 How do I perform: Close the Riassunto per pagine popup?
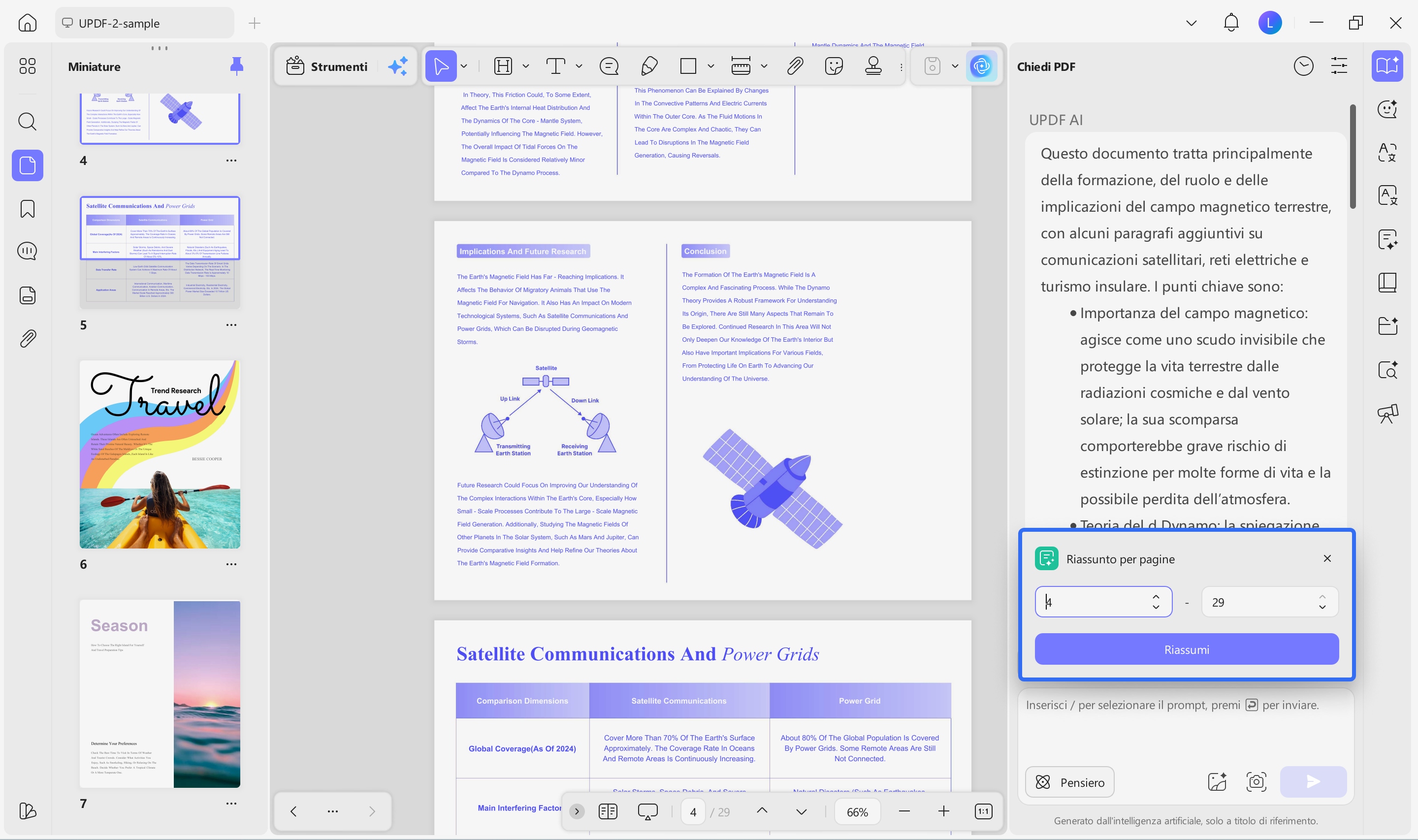point(1327,559)
